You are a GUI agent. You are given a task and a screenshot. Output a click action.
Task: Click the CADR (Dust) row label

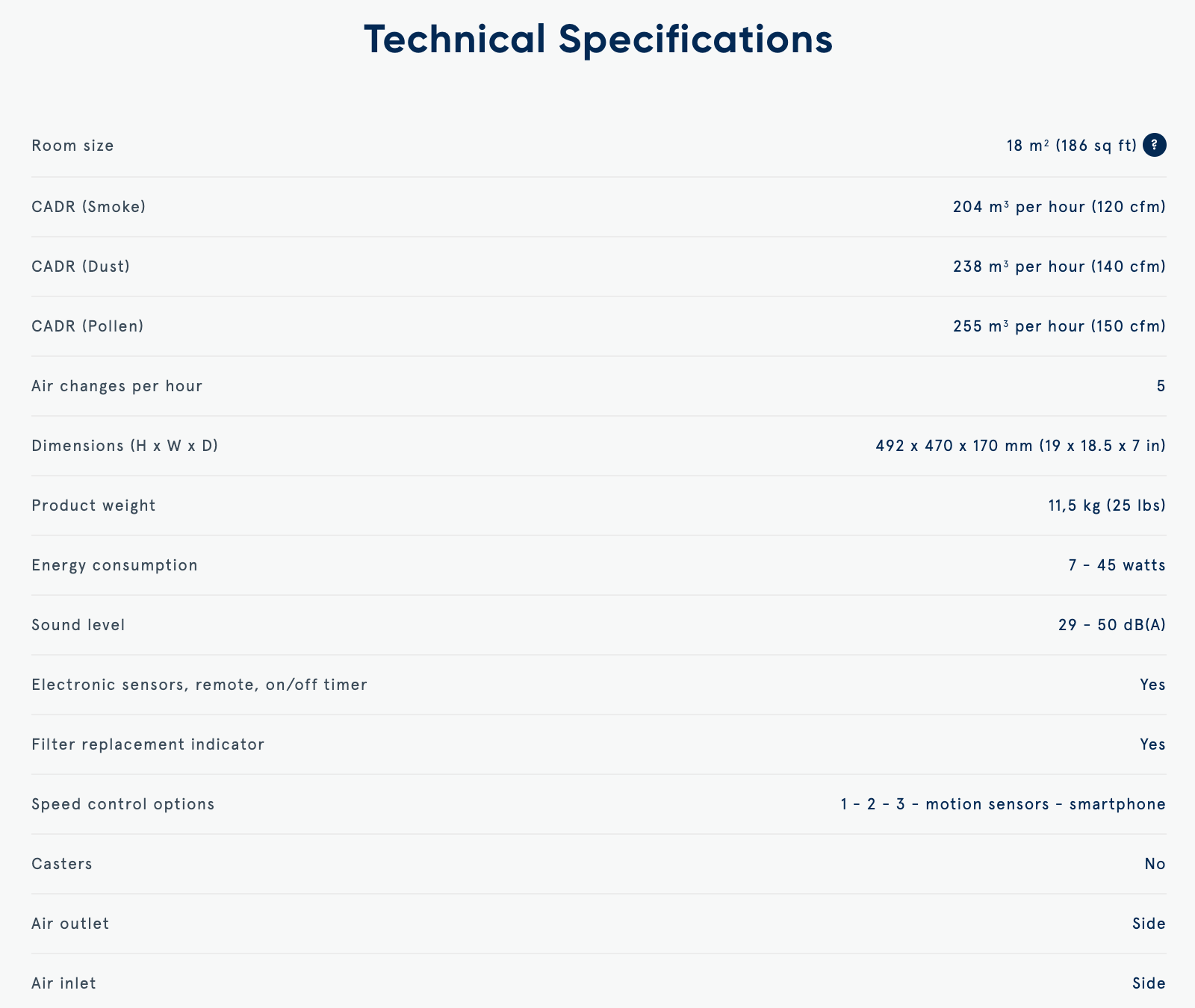[x=81, y=267]
